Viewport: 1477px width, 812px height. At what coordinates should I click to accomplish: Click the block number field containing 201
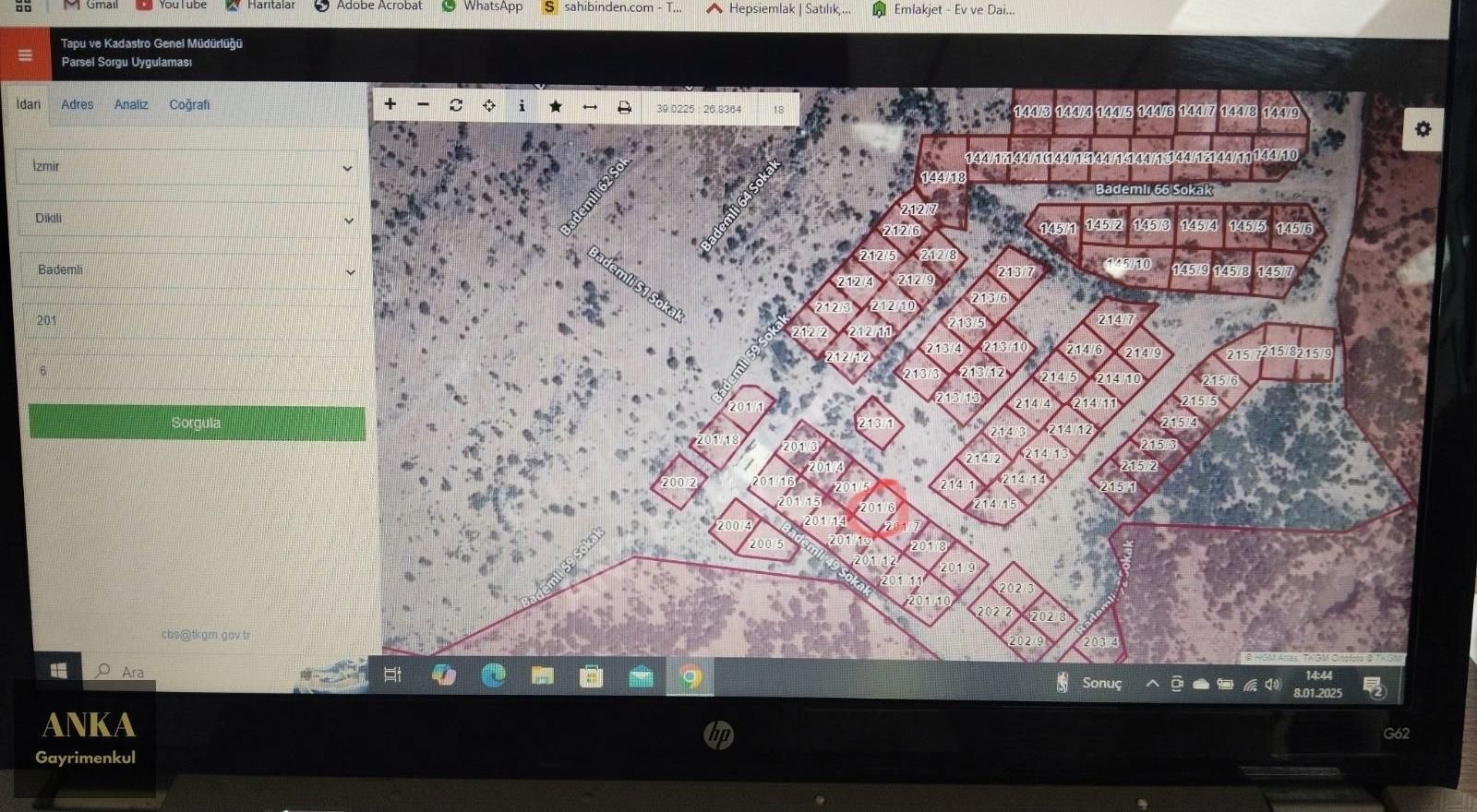192,321
